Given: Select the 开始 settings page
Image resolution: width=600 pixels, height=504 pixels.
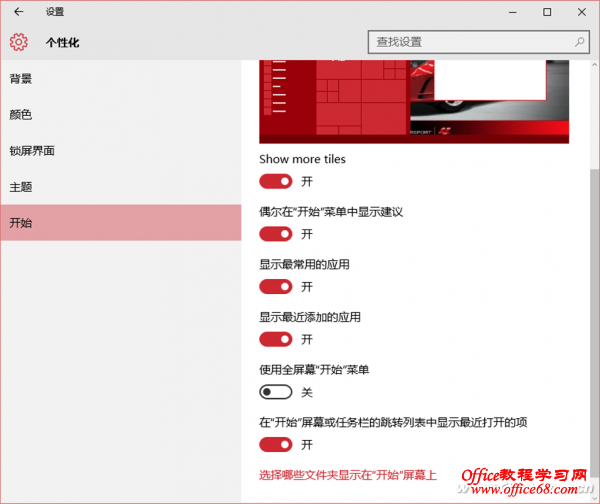Looking at the screenshot, I should click(x=121, y=223).
